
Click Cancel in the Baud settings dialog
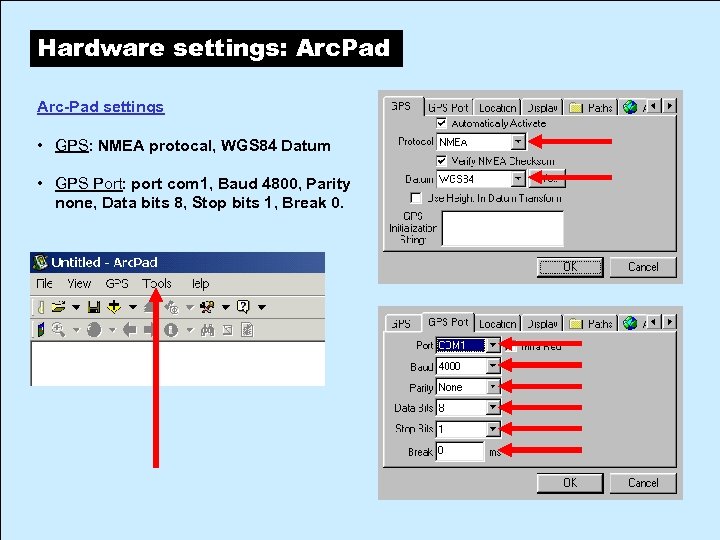tap(643, 483)
